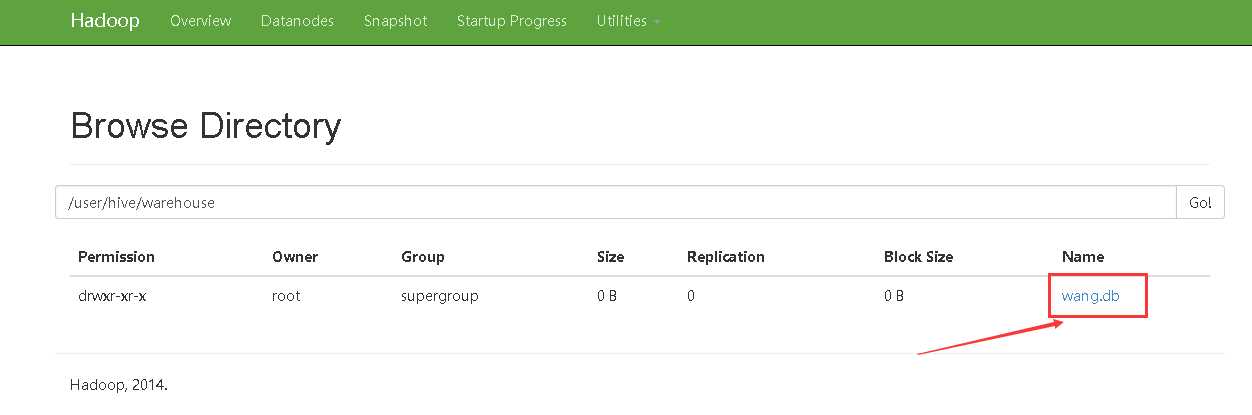1252x415 pixels.
Task: Click the Permission column header
Action: click(x=116, y=257)
